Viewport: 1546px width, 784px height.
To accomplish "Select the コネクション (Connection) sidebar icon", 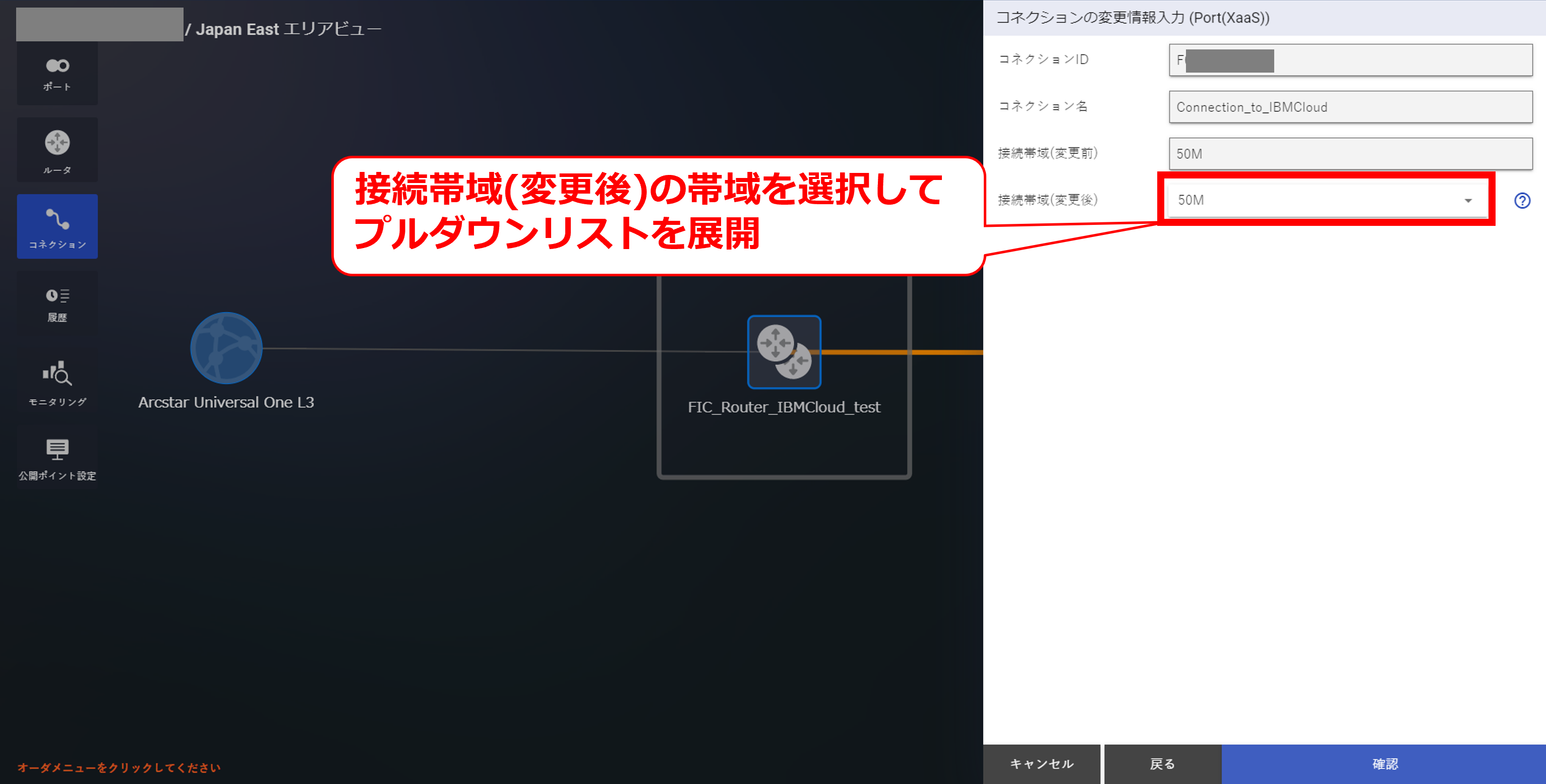I will 57,227.
